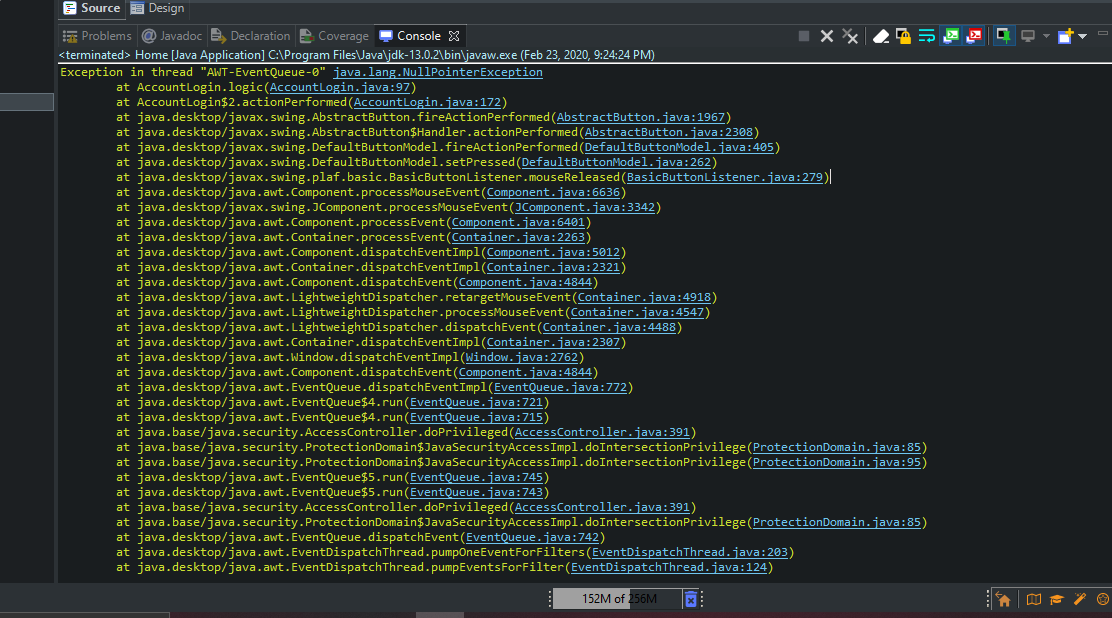This screenshot has height=618, width=1112.
Task: Open the Problems view tab
Action: click(x=97, y=36)
